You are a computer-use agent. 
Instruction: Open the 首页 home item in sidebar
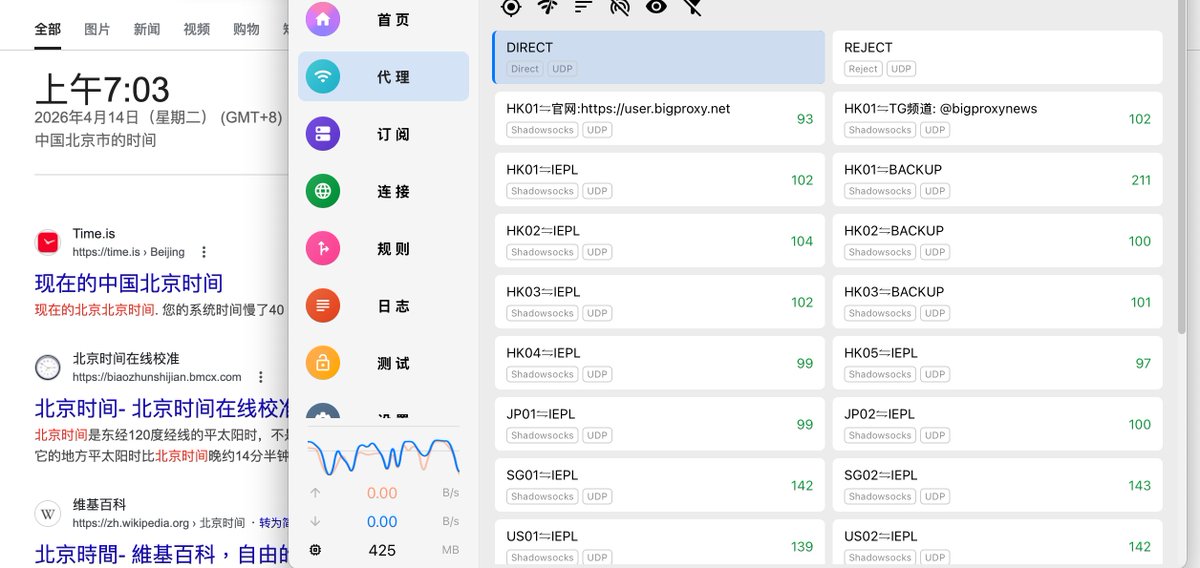click(383, 19)
